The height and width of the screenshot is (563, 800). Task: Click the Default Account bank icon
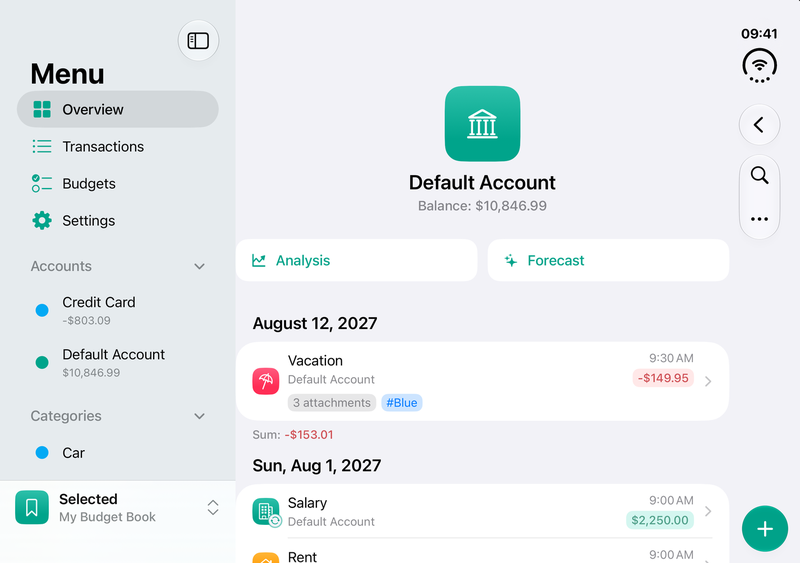point(482,124)
